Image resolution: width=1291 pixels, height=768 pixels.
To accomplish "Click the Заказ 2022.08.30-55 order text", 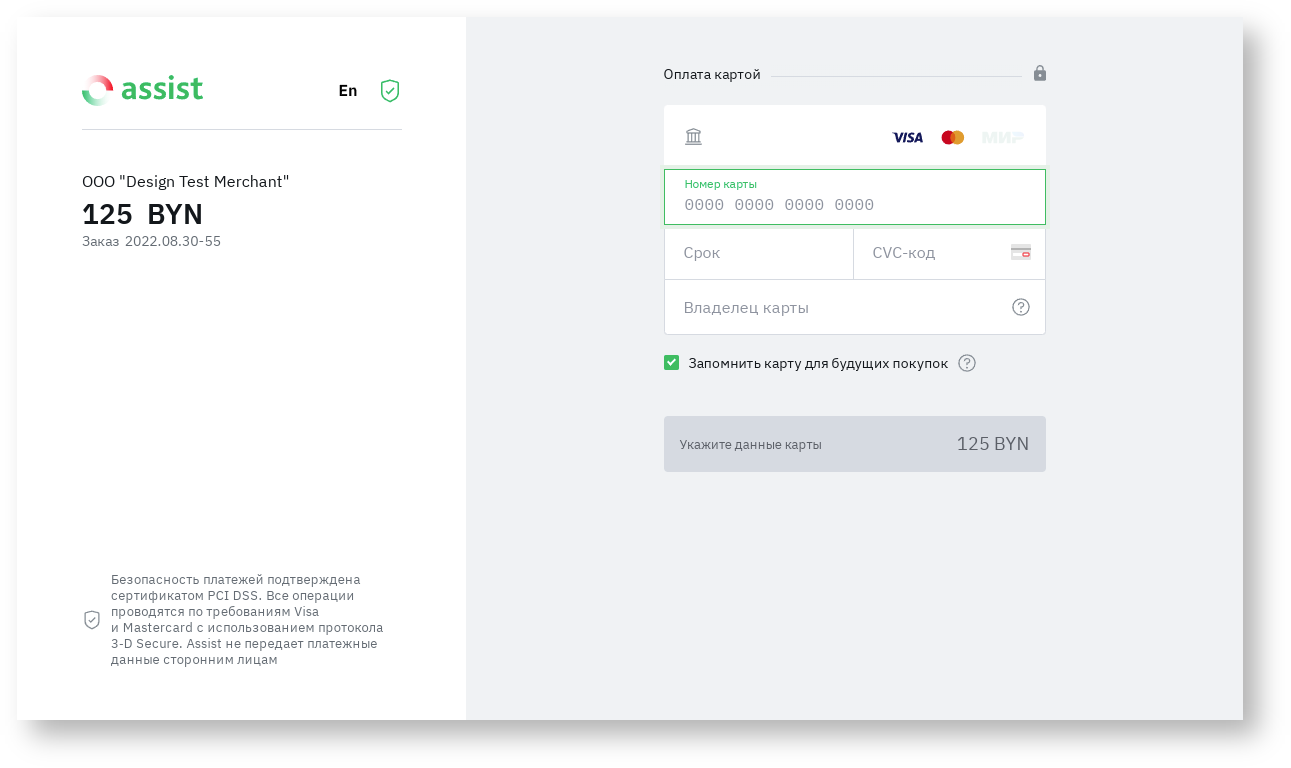I will coord(151,241).
